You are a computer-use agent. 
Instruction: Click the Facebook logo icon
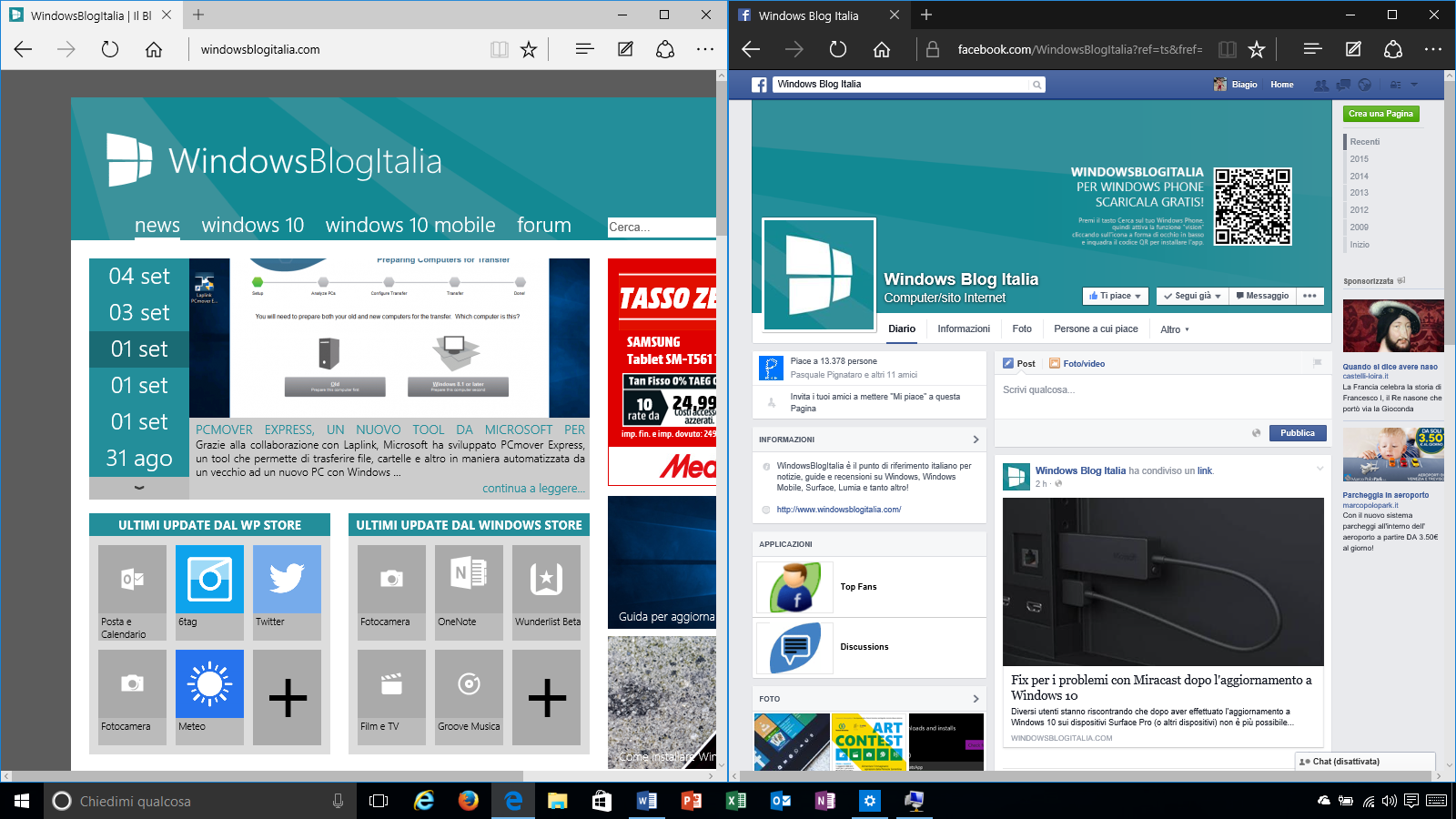coord(760,85)
